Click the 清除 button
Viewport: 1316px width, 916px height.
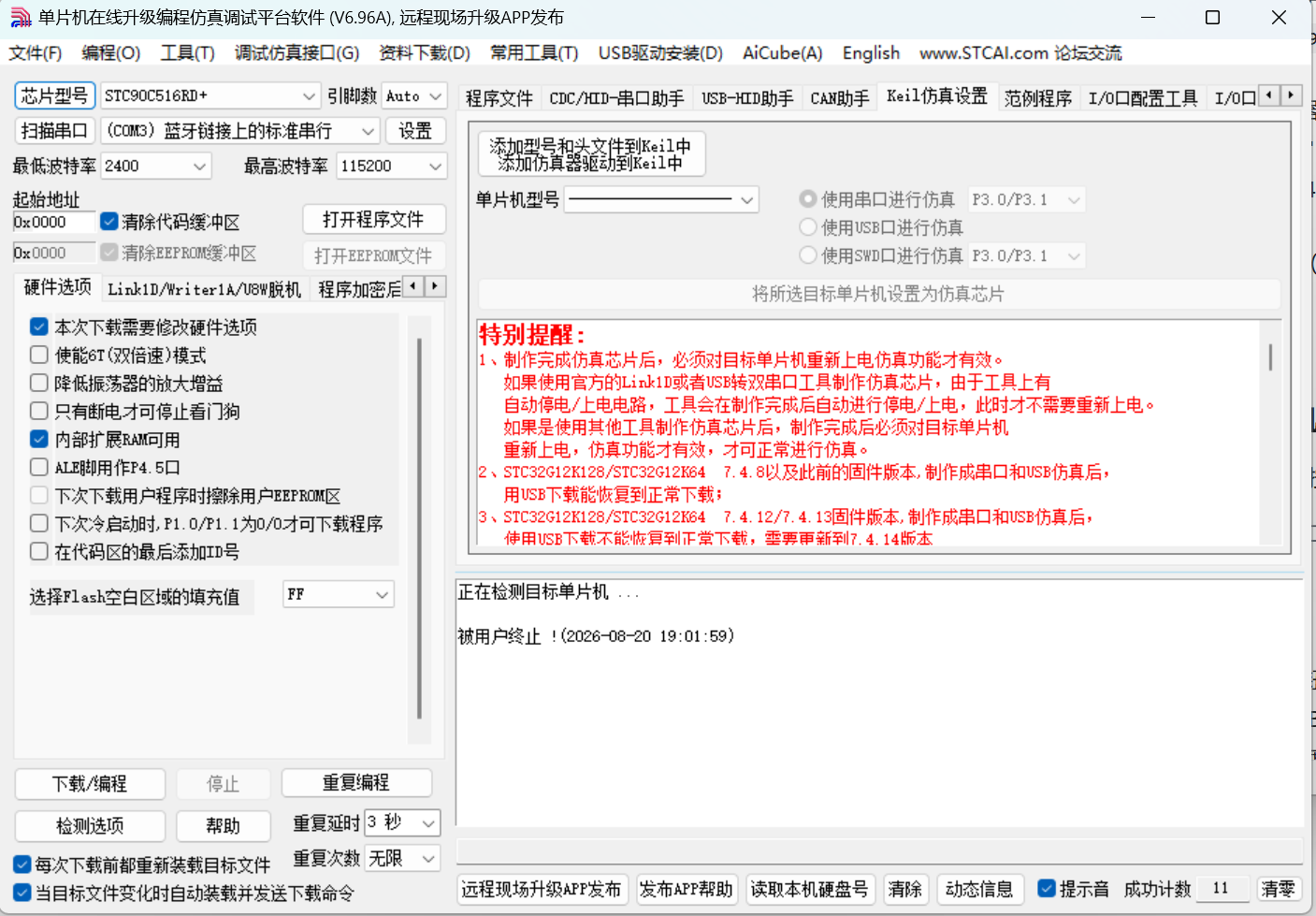tap(905, 889)
